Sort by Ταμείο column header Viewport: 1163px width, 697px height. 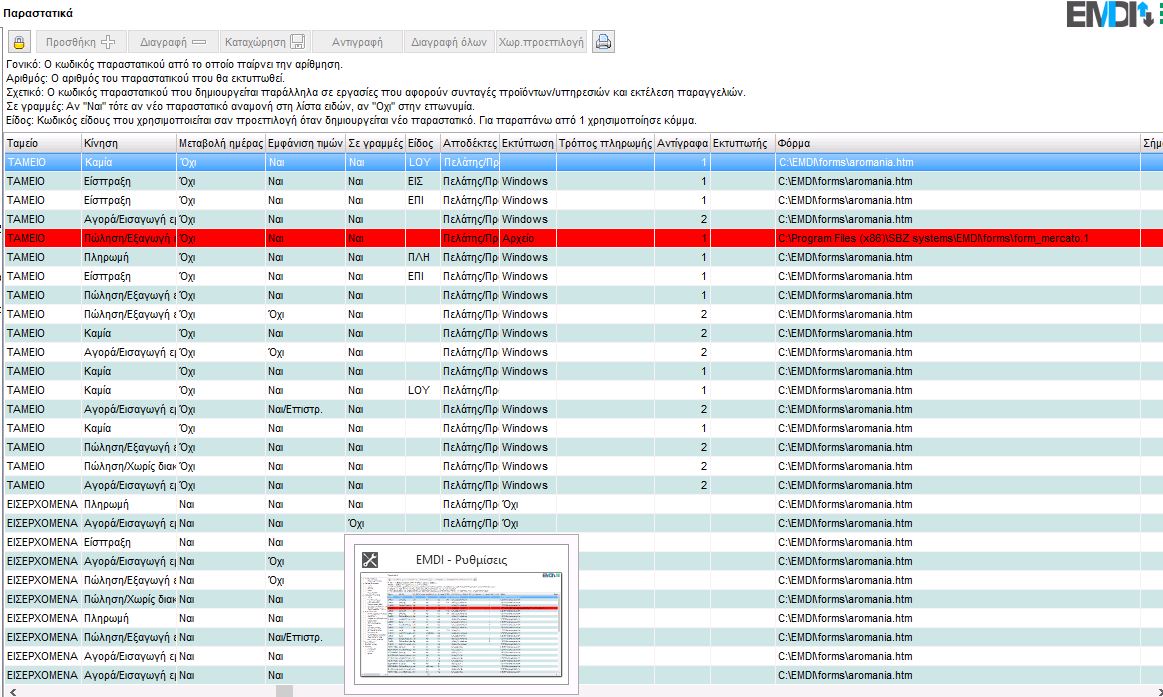click(x=43, y=143)
